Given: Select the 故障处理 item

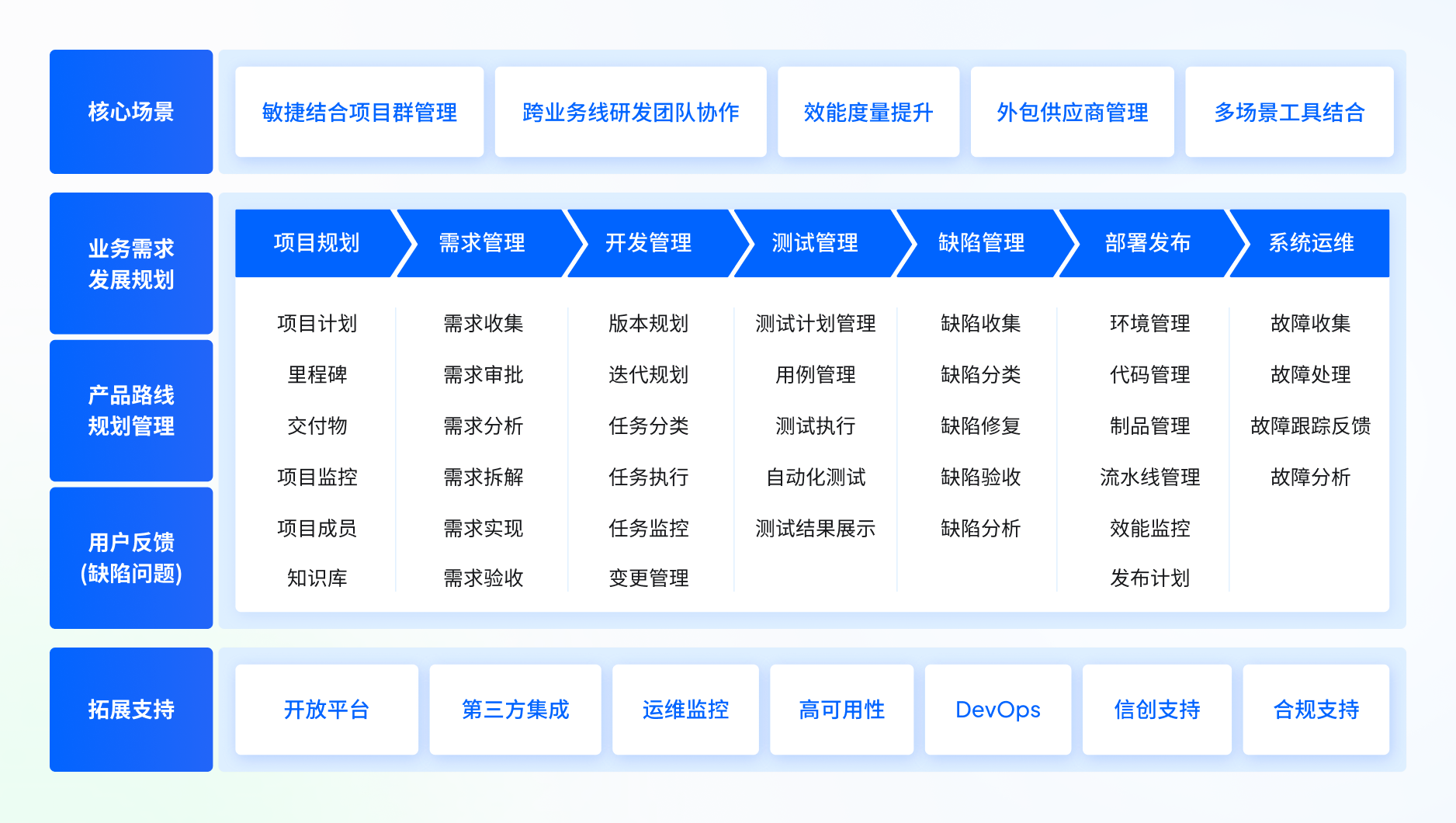Looking at the screenshot, I should (x=1310, y=374).
